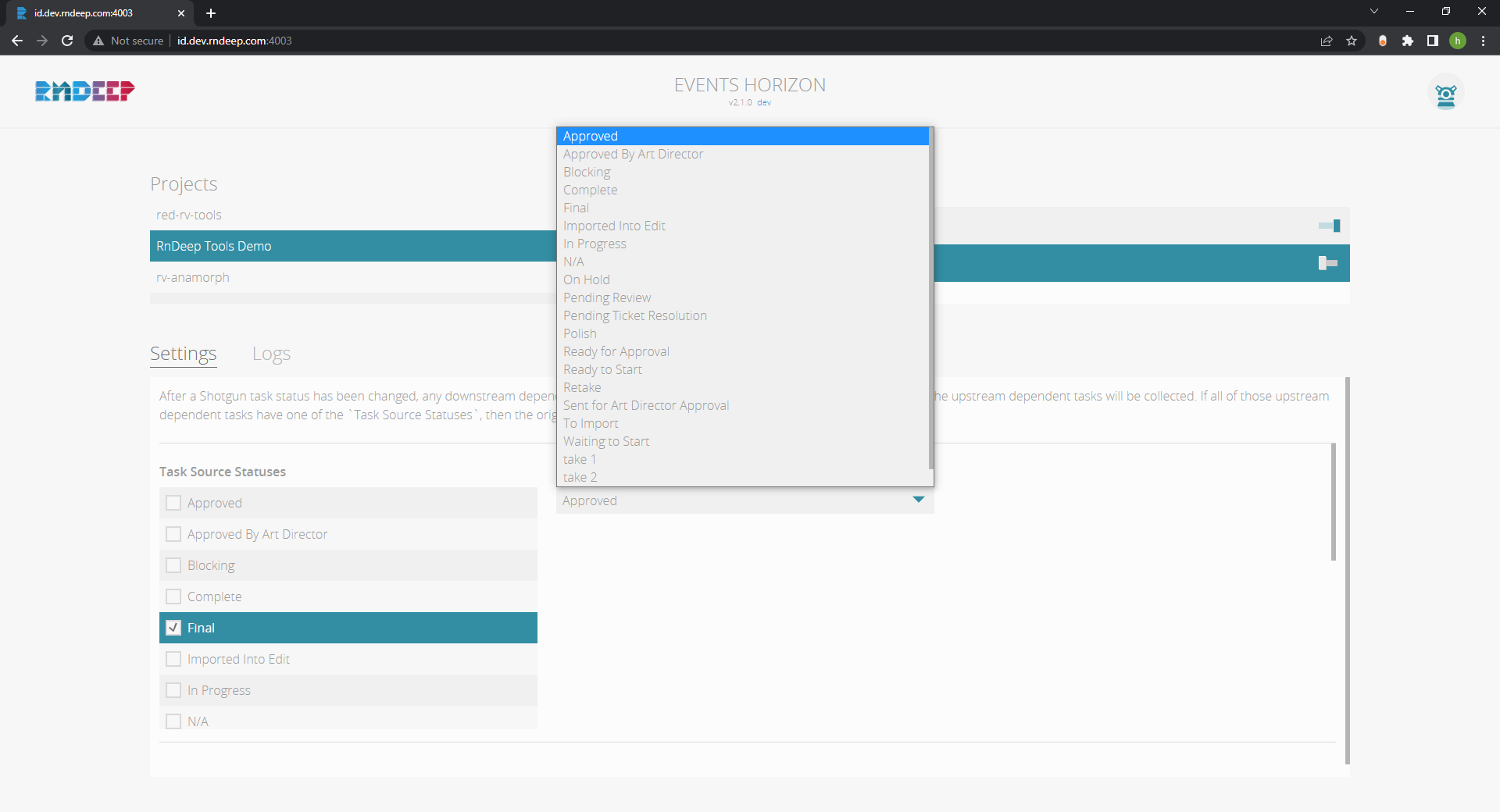Uncheck the Final status checkbox

(x=173, y=628)
